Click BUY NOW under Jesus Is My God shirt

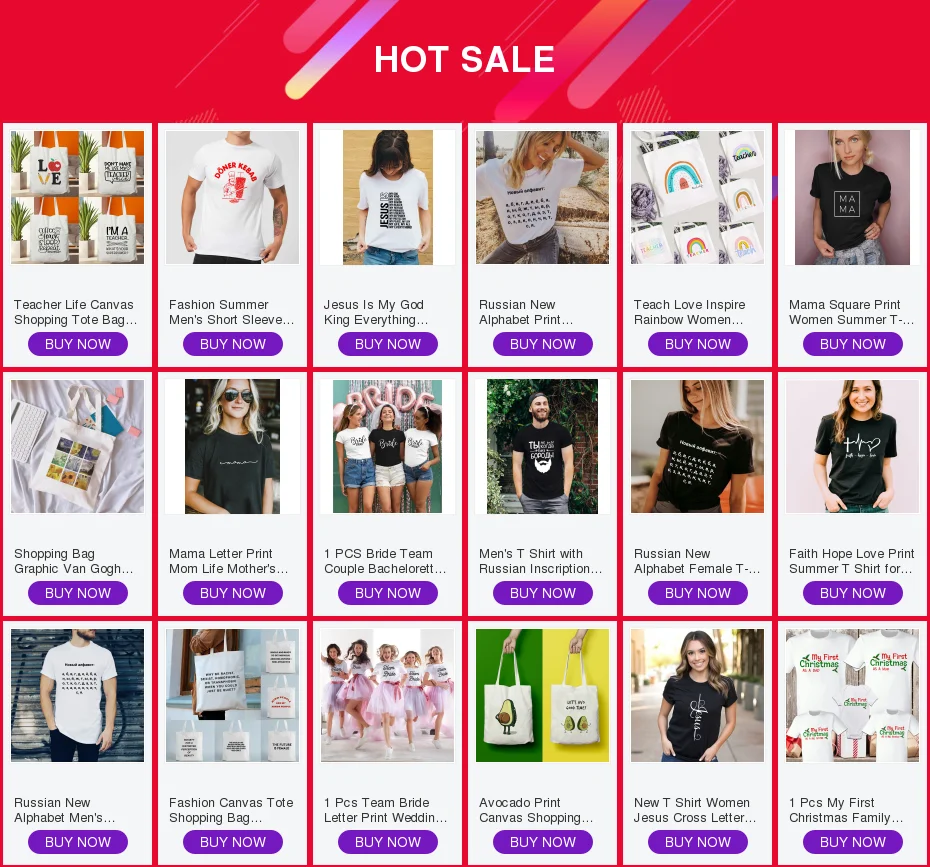pos(388,344)
